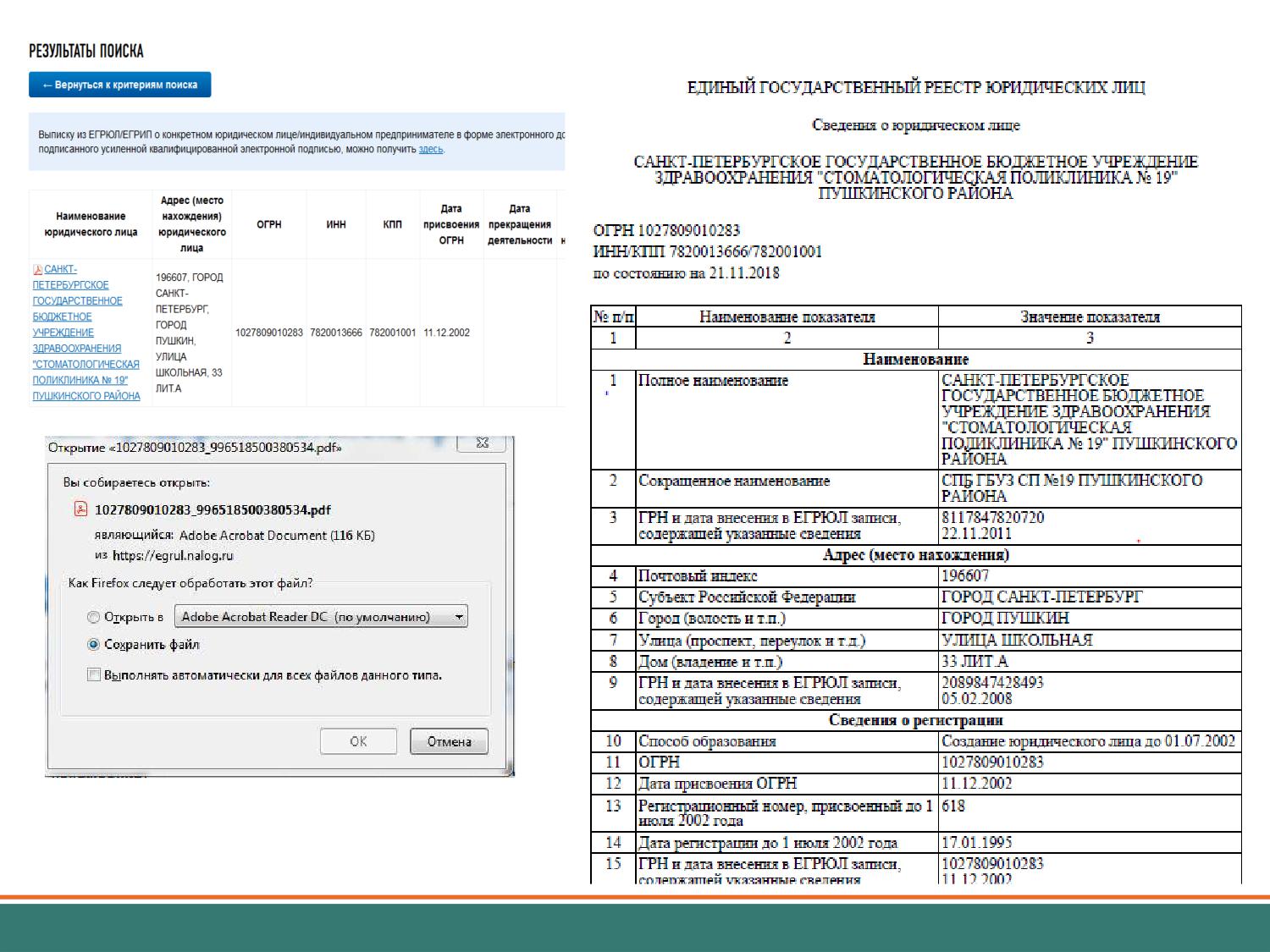Click 'Значение показателя' column header
The image size is (1270, 952).
coord(1090,317)
